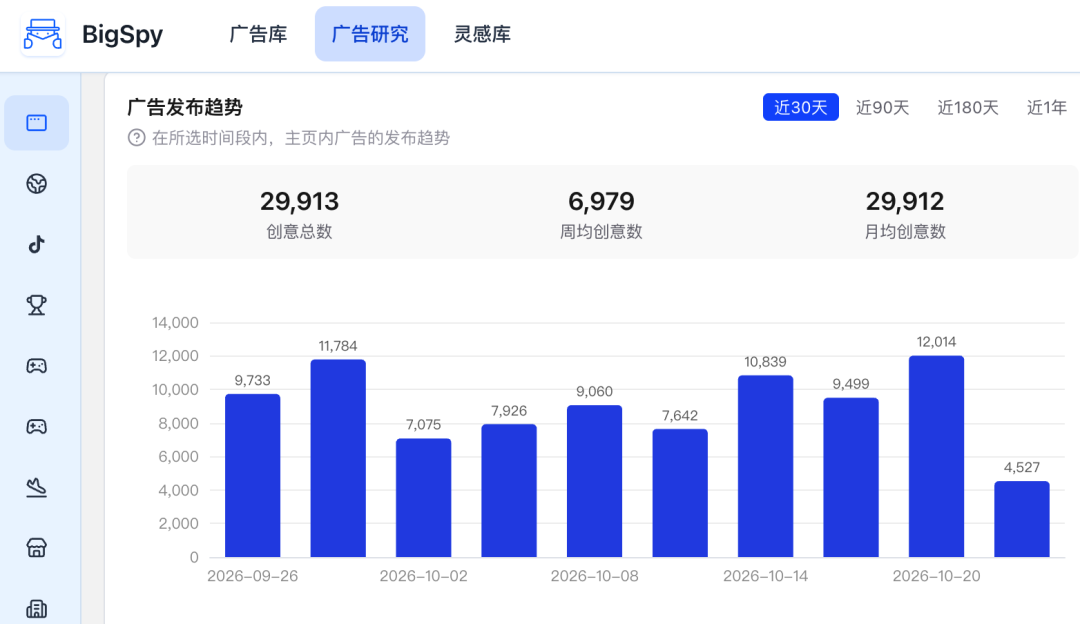The image size is (1080, 624).
Task: Click the 6,979 周均创意数 value
Action: point(601,201)
